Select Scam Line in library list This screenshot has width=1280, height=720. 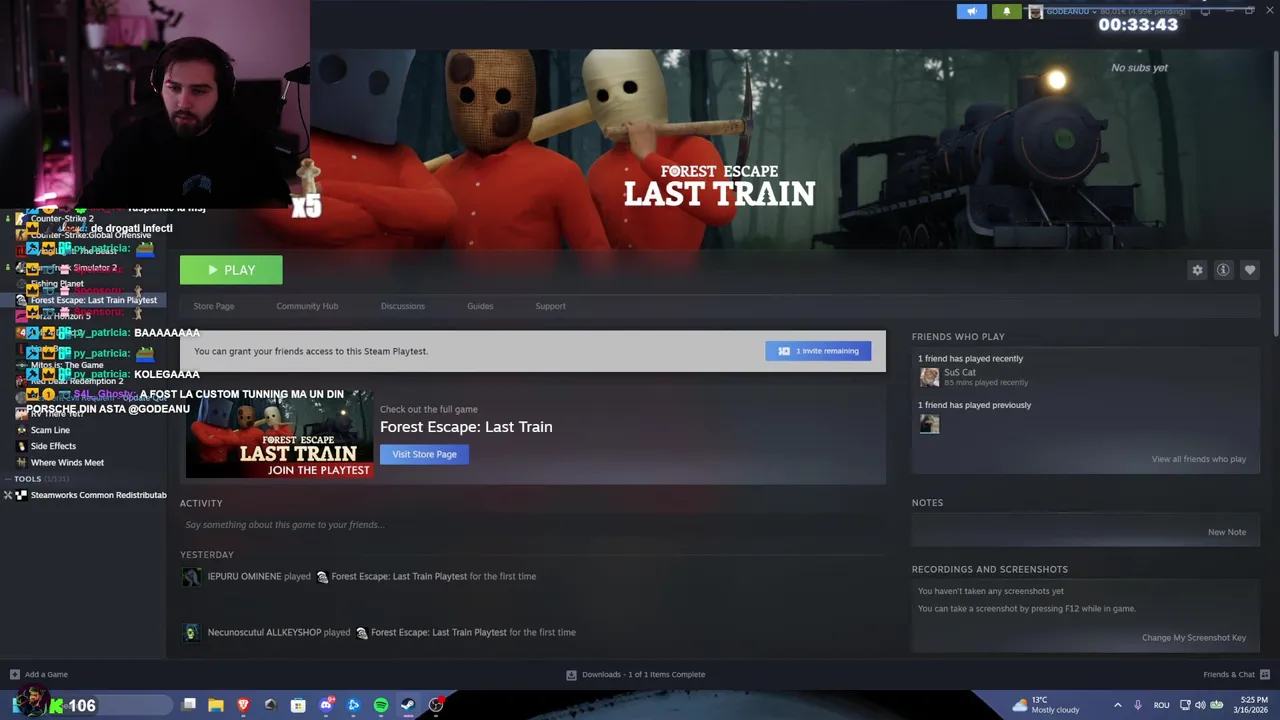pos(50,430)
